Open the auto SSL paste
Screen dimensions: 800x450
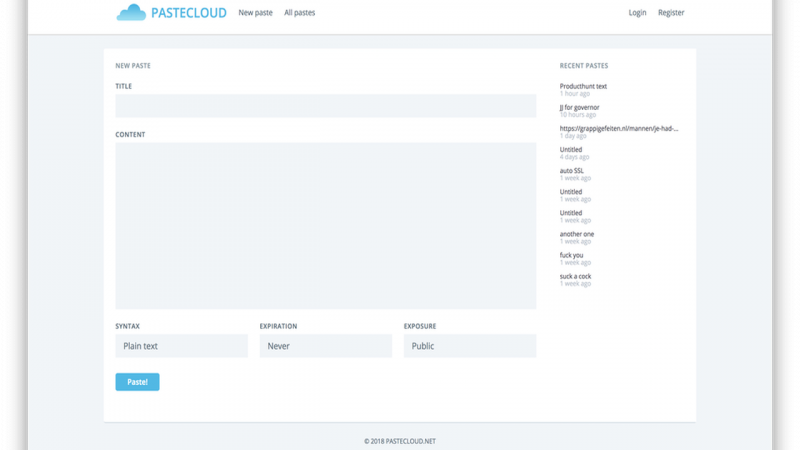(x=571, y=170)
